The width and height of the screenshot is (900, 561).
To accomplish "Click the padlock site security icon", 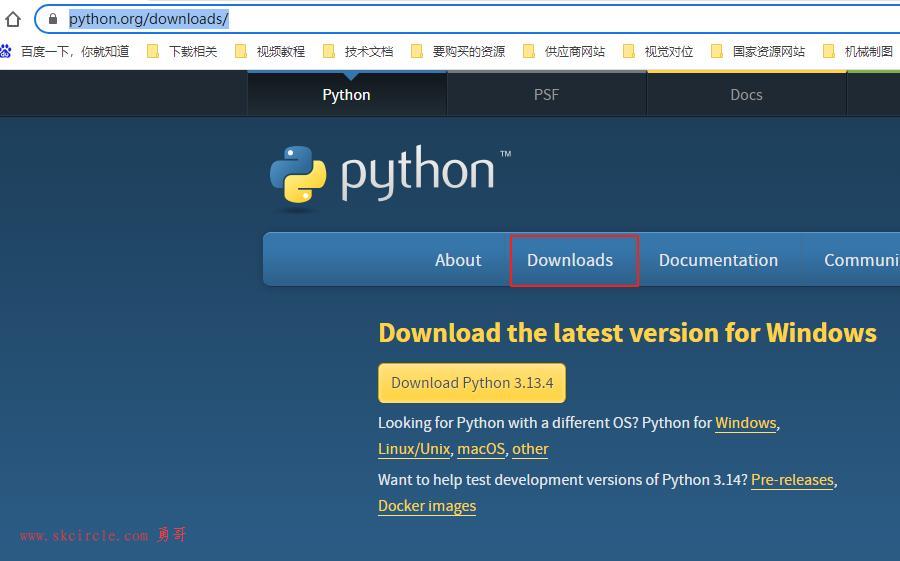I will 53,19.
